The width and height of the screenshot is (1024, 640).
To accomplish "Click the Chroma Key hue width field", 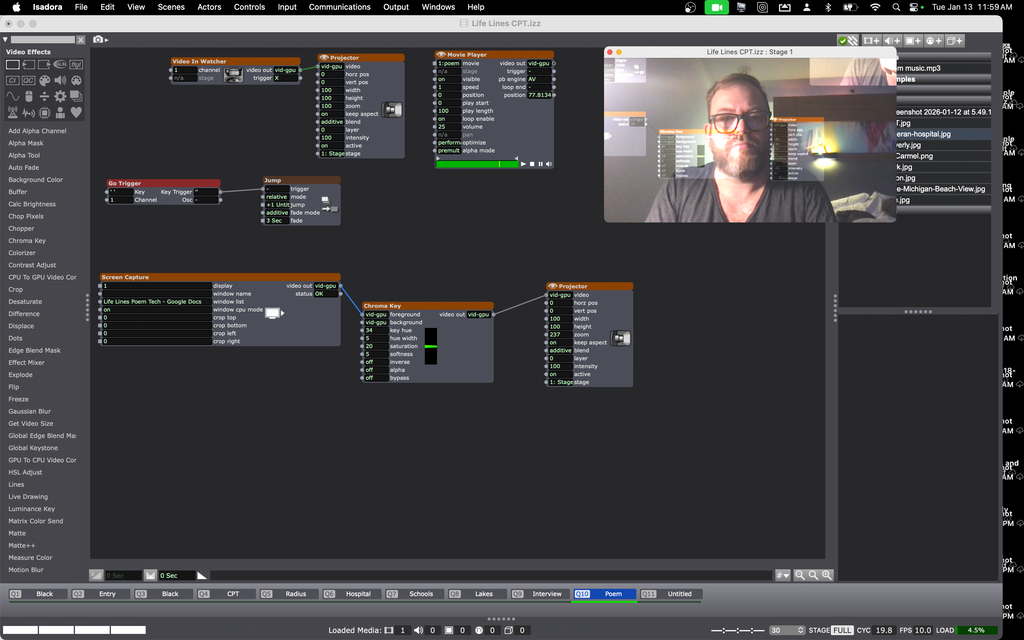I will (376, 338).
